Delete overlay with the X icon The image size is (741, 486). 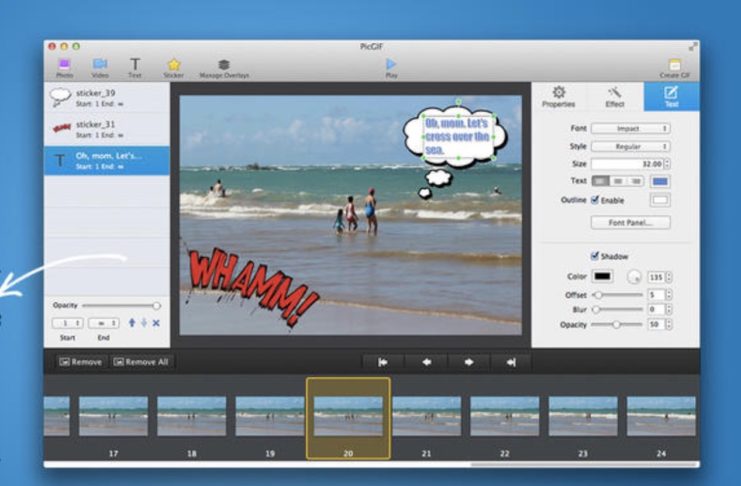click(x=156, y=323)
